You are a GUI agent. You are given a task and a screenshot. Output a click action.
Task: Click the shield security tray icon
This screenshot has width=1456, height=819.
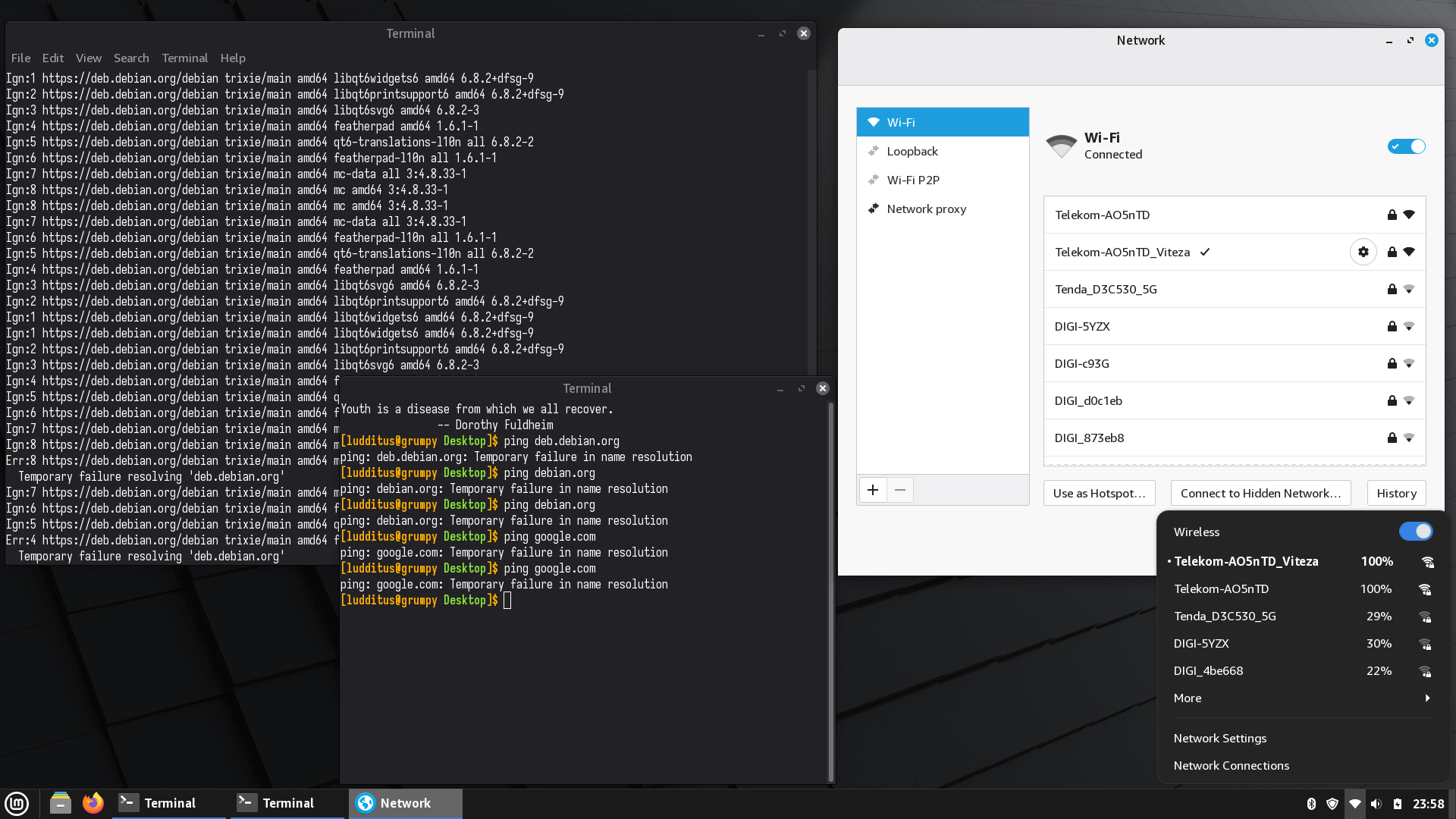point(1332,804)
